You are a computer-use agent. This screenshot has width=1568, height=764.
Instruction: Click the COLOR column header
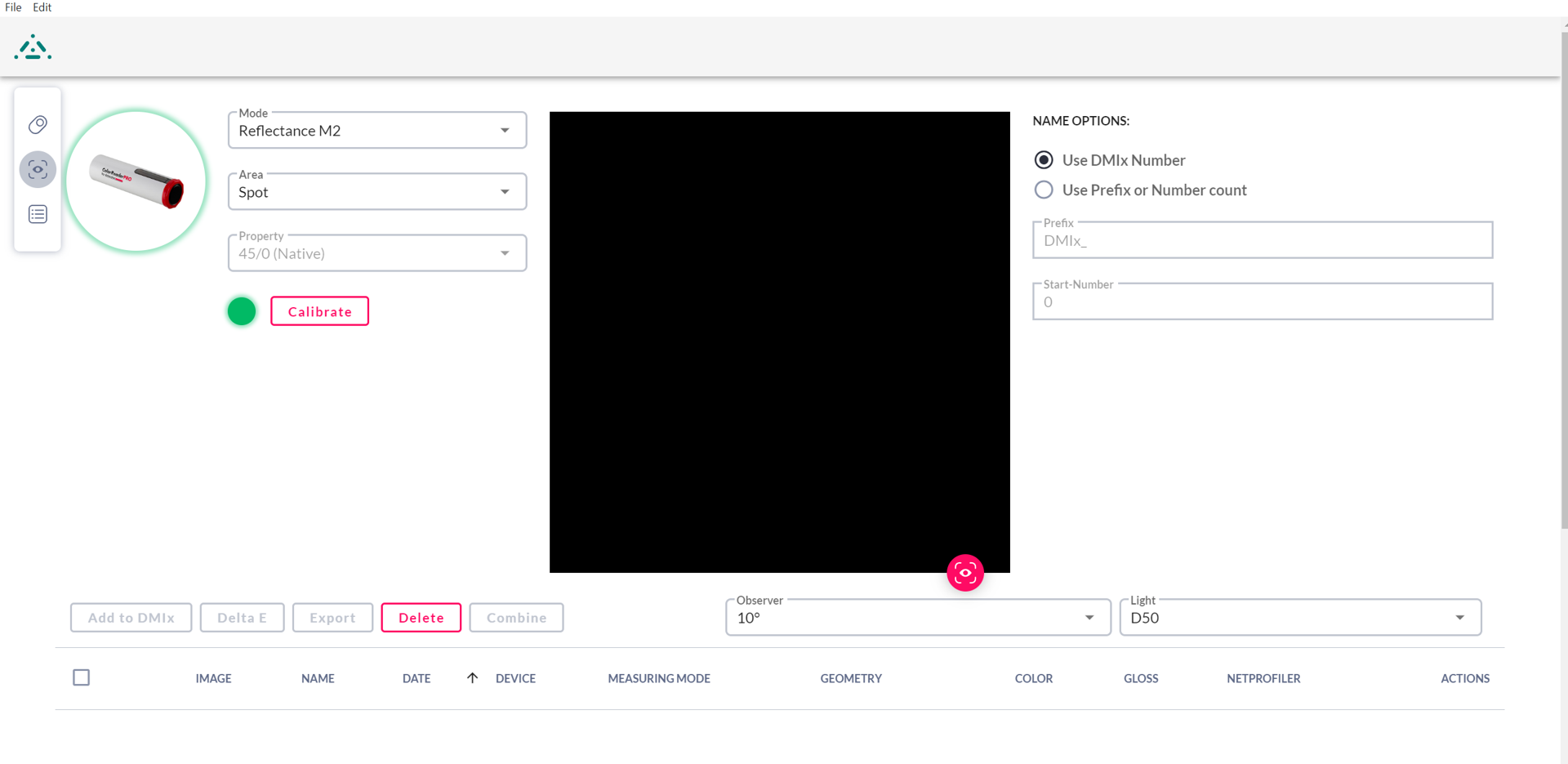[1034, 678]
